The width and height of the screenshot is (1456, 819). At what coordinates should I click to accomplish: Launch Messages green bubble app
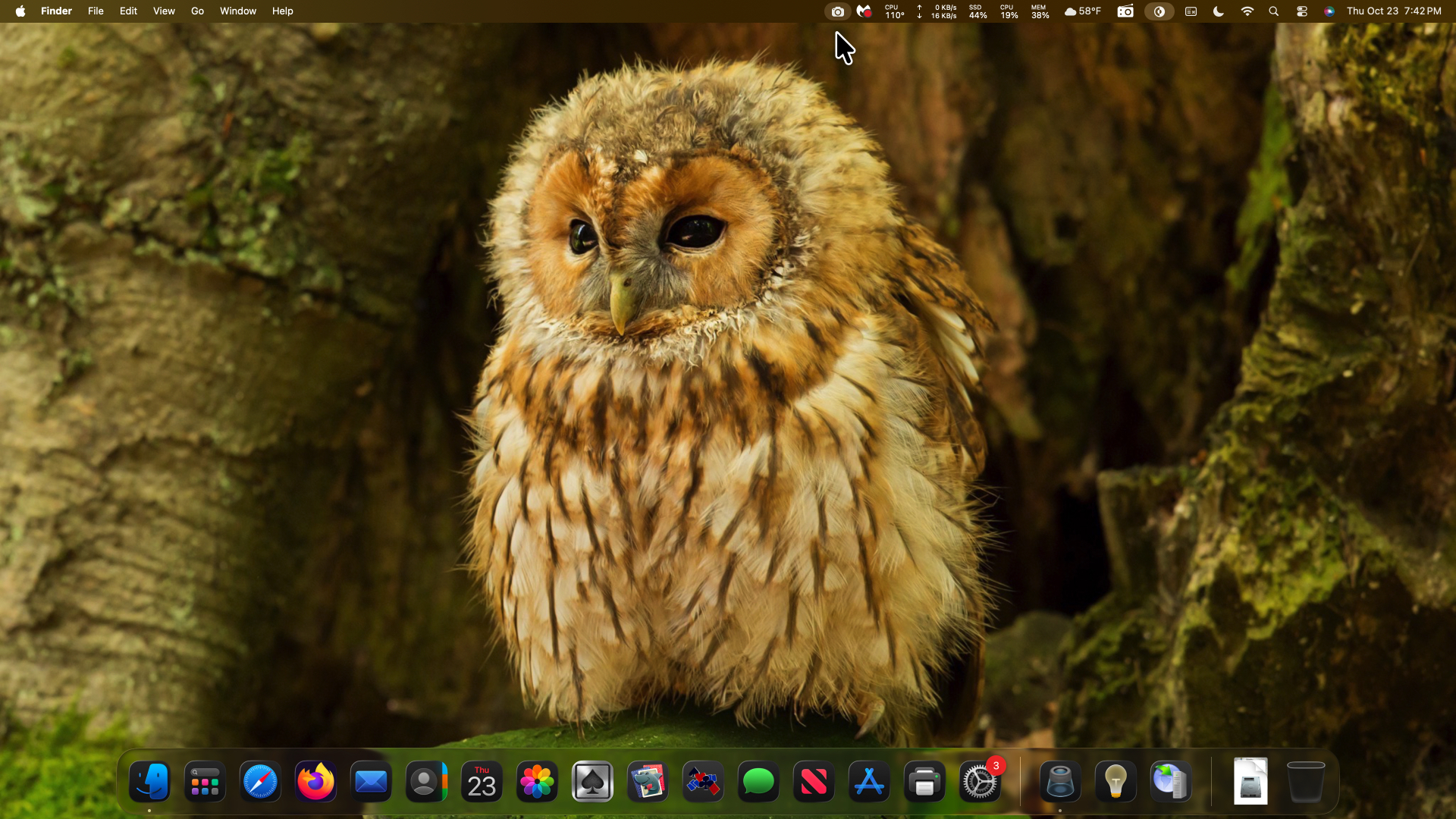click(758, 782)
